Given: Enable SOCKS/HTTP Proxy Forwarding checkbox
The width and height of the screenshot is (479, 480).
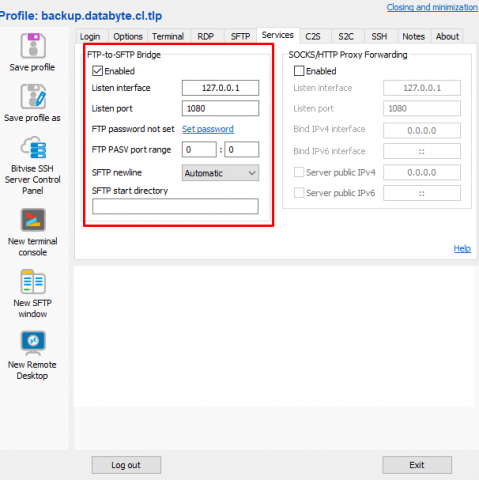Looking at the screenshot, I should coord(299,71).
